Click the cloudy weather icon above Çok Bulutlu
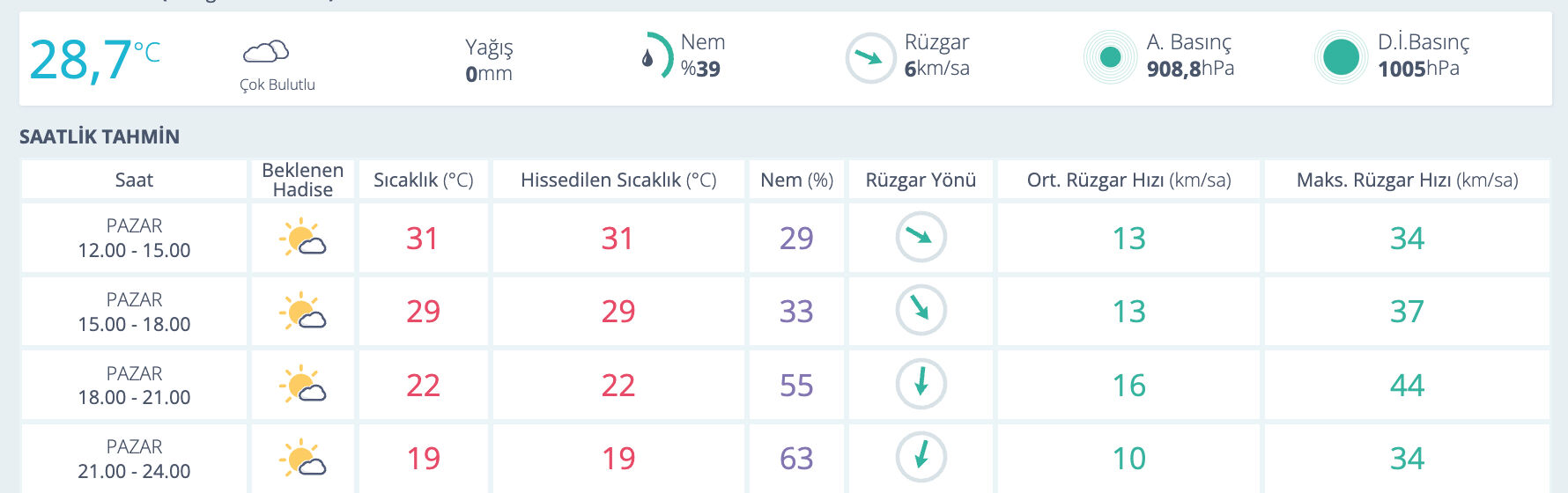Image resolution: width=1568 pixels, height=493 pixels. (x=266, y=52)
